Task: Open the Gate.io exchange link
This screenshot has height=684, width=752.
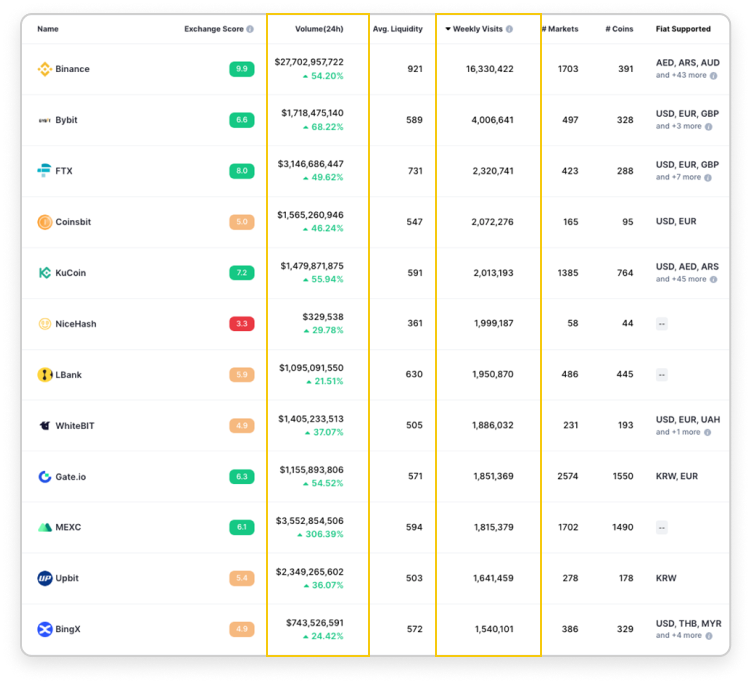Action: pos(70,477)
